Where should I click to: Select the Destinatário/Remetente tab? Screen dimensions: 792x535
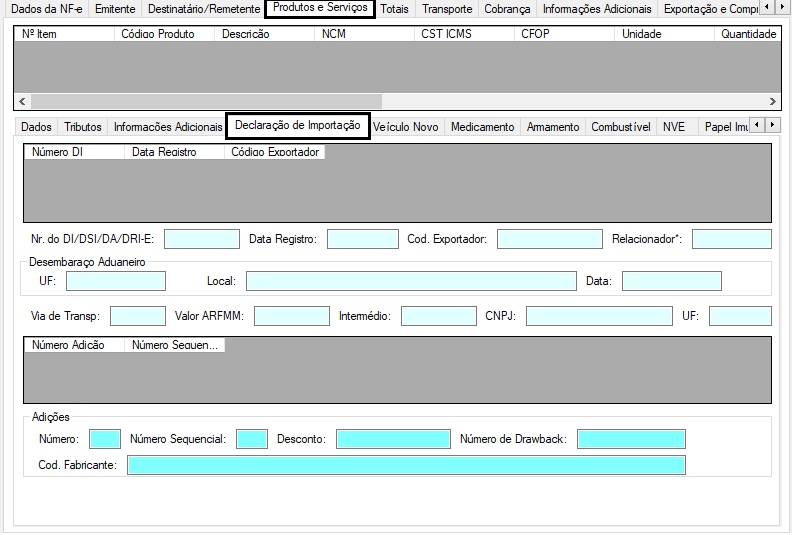(204, 9)
